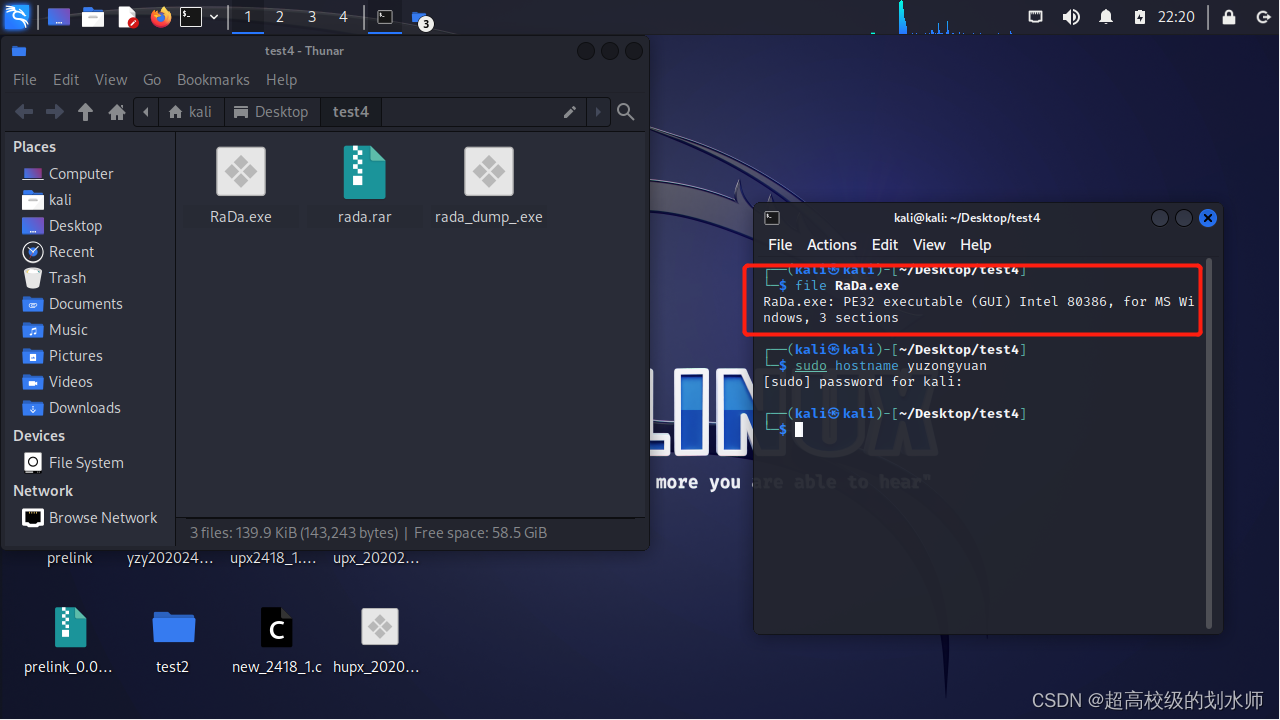Viewport: 1280px width, 720px height.
Task: Open terminal View menu
Action: tap(929, 245)
